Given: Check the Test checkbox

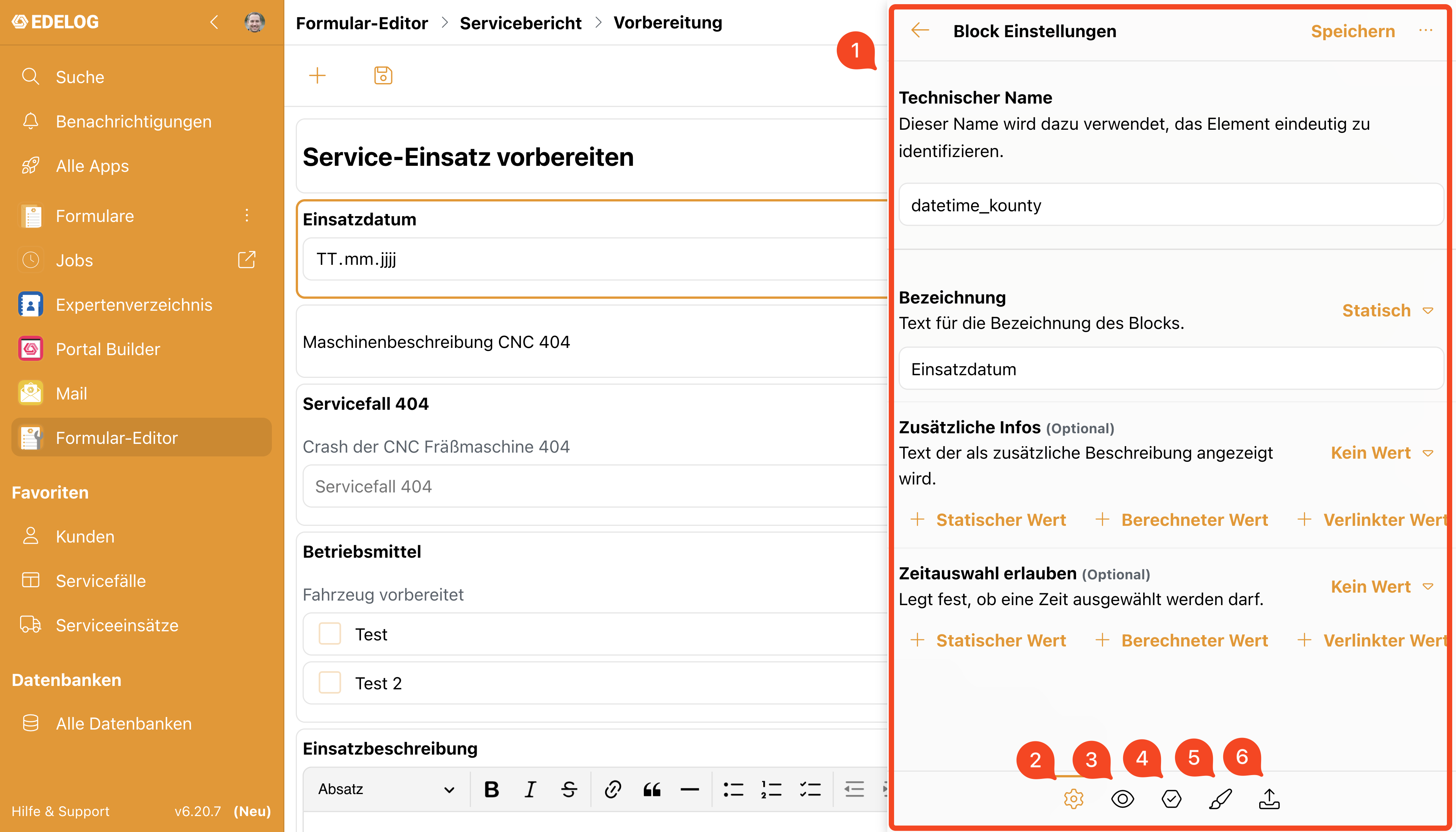Looking at the screenshot, I should pos(329,634).
